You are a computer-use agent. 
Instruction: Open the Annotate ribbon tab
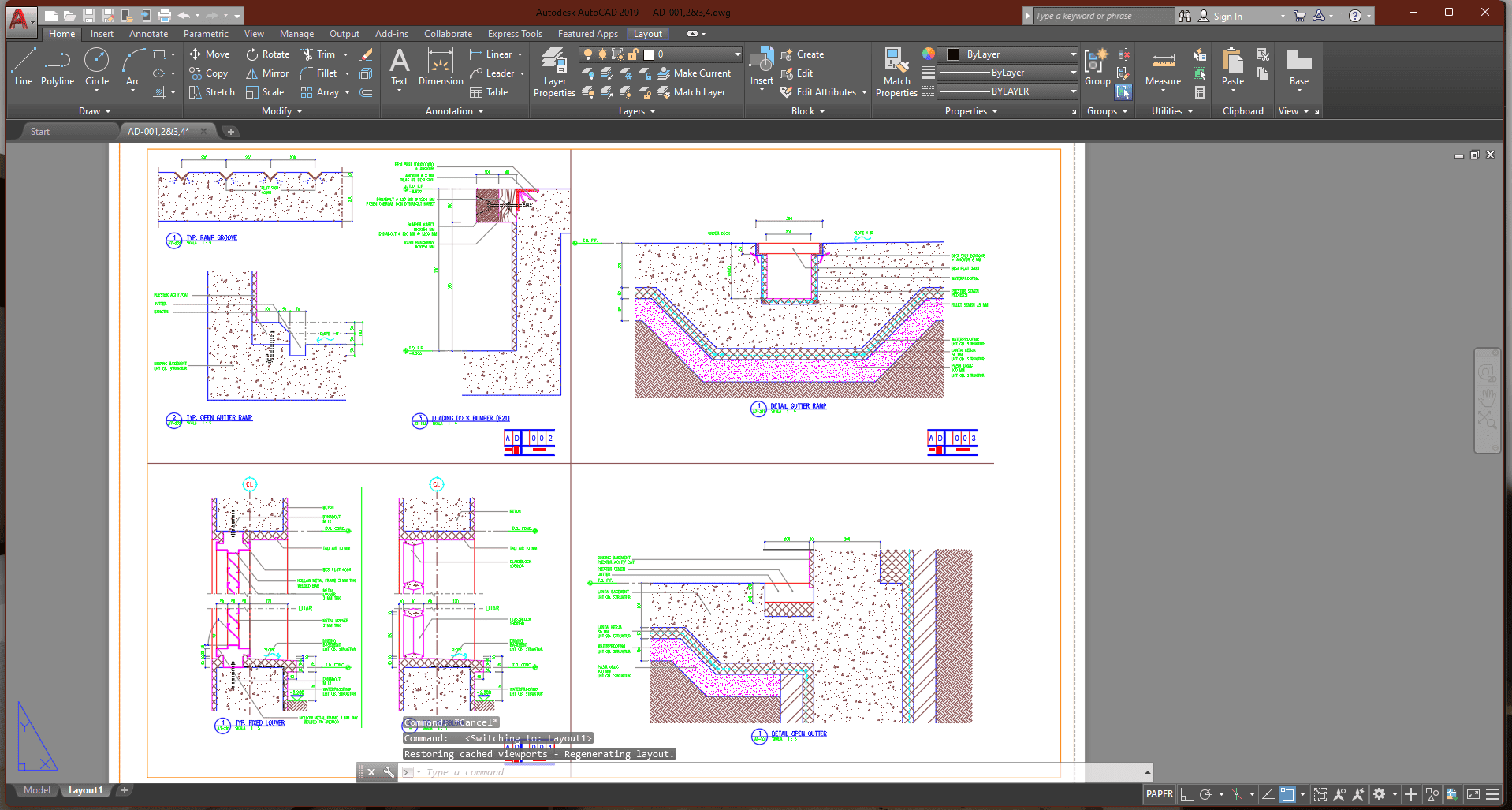click(148, 34)
